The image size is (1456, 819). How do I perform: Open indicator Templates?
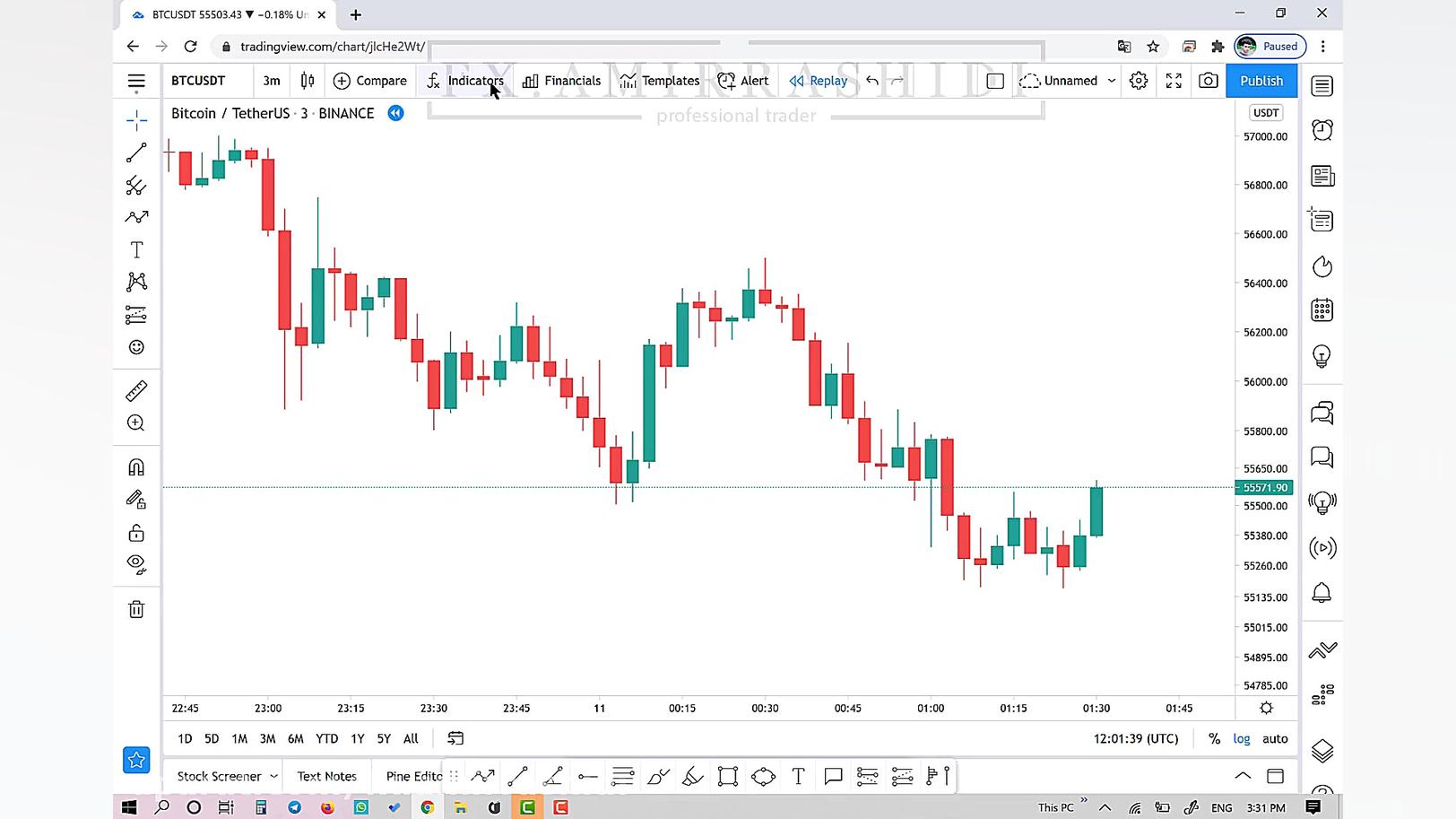(659, 81)
